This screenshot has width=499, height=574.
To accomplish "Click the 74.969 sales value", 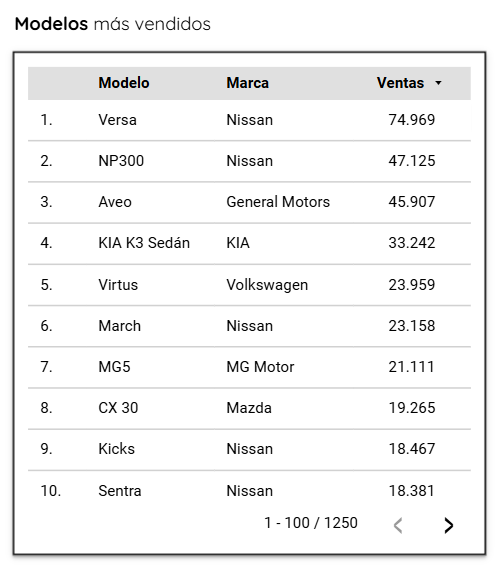I will 412,120.
